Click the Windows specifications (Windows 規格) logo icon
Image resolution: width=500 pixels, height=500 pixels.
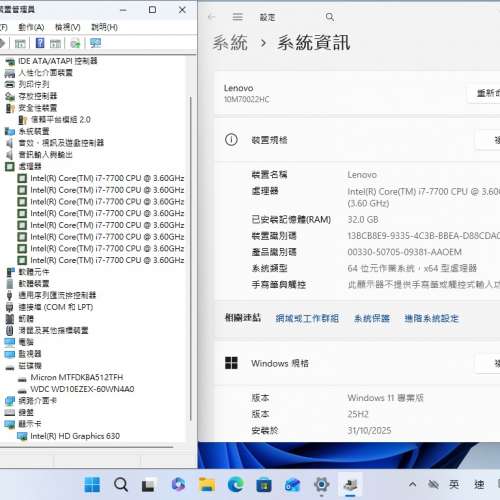pos(231,363)
